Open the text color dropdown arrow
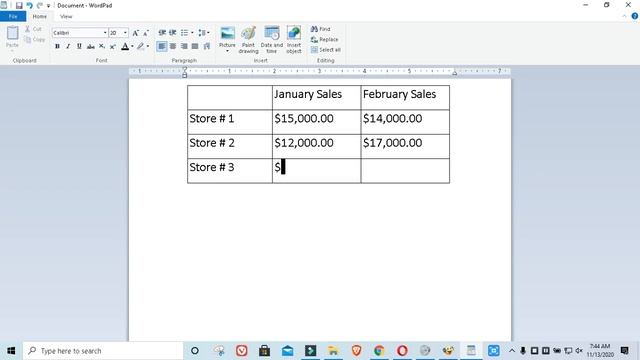Viewport: 640px width, 360px height. coord(132,47)
